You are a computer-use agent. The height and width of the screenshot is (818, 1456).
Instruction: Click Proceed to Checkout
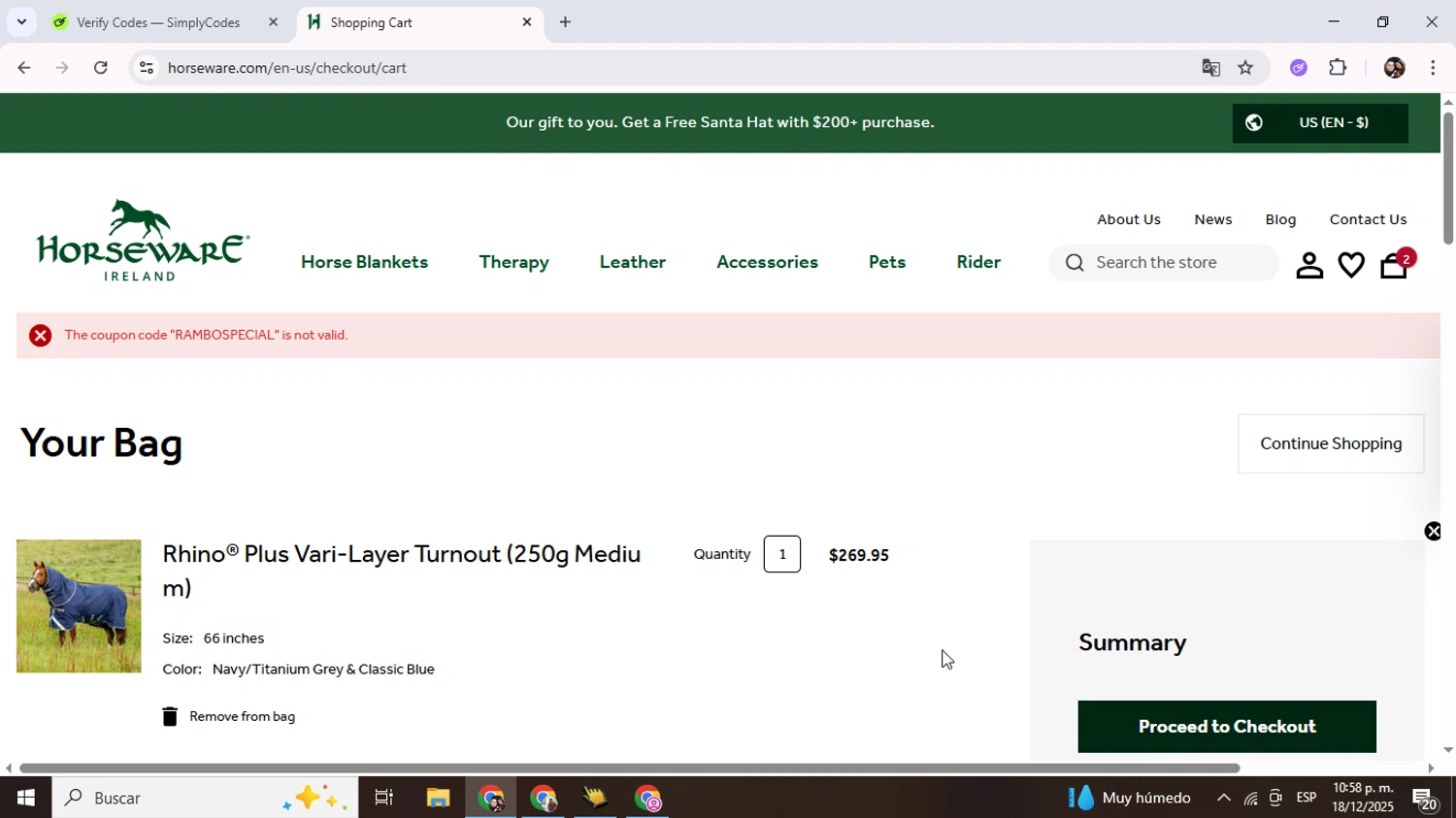click(1227, 727)
